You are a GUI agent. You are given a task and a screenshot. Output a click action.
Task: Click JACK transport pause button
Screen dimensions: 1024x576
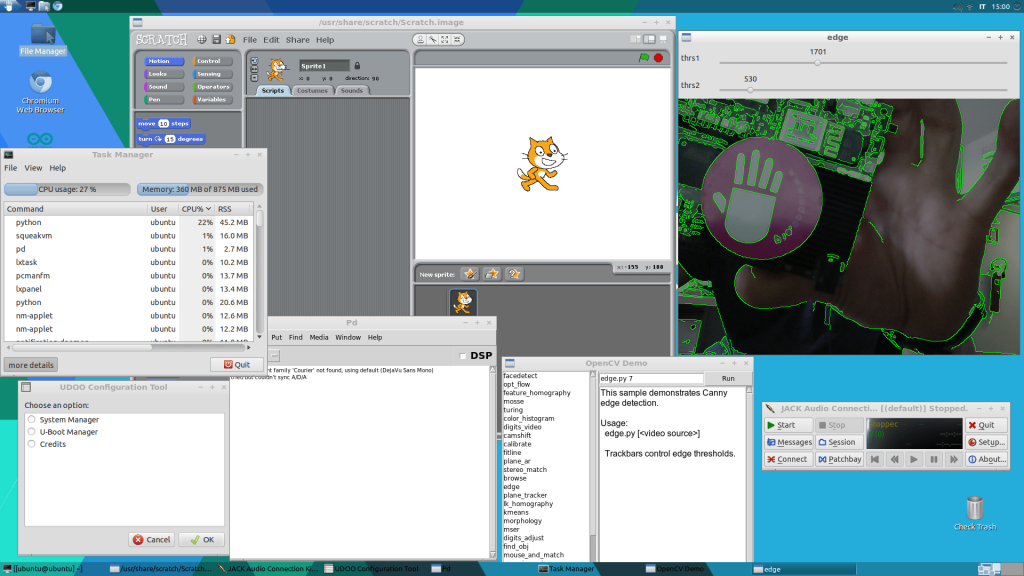pyautogui.click(x=934, y=460)
